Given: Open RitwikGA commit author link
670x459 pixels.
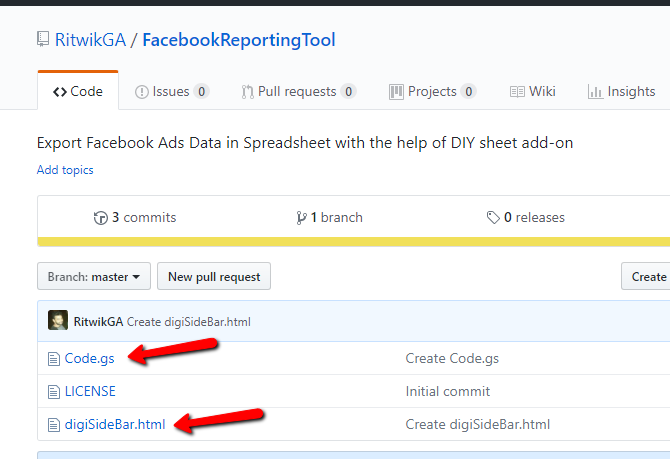Looking at the screenshot, I should tap(98, 322).
